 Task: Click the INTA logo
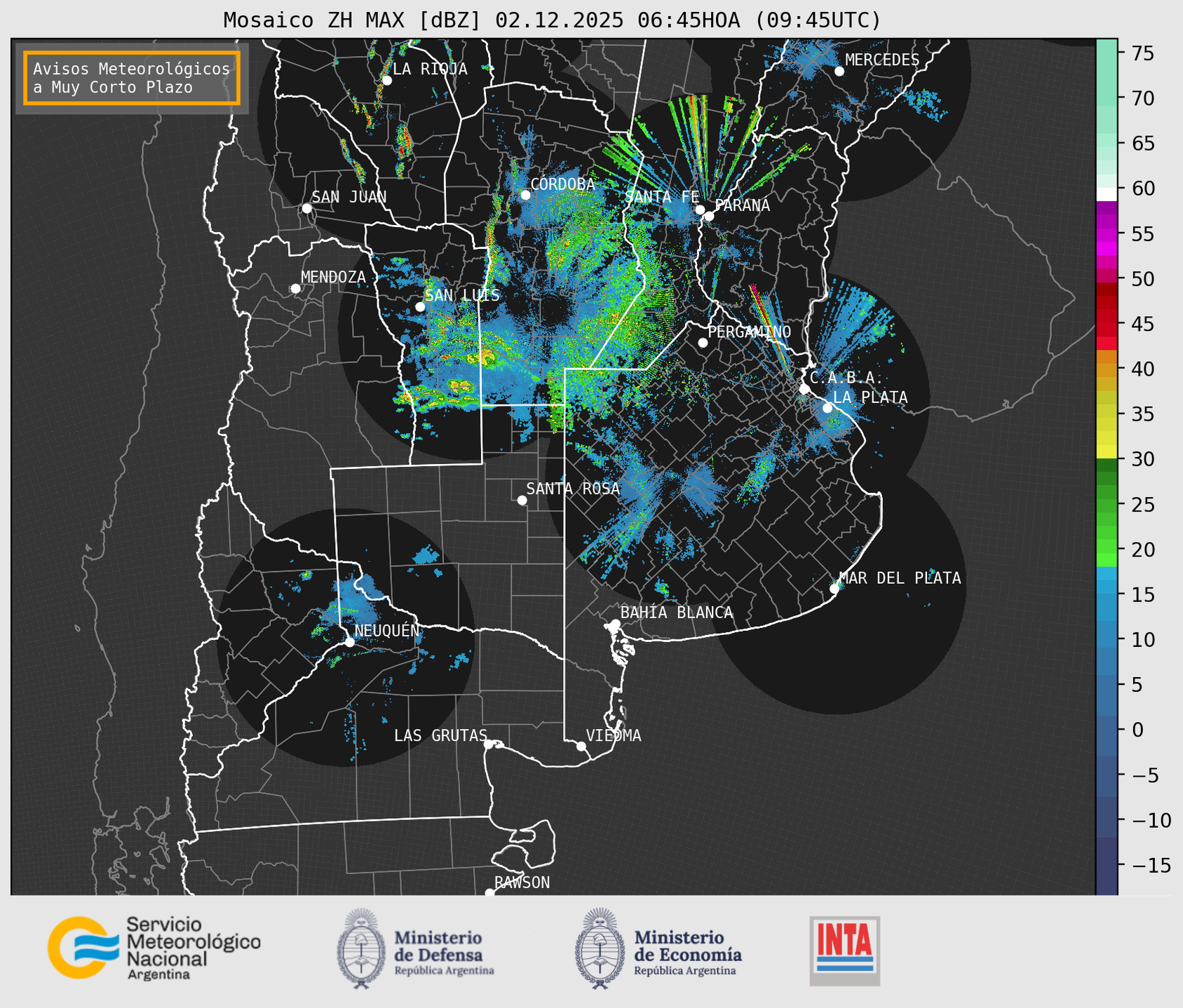845,951
